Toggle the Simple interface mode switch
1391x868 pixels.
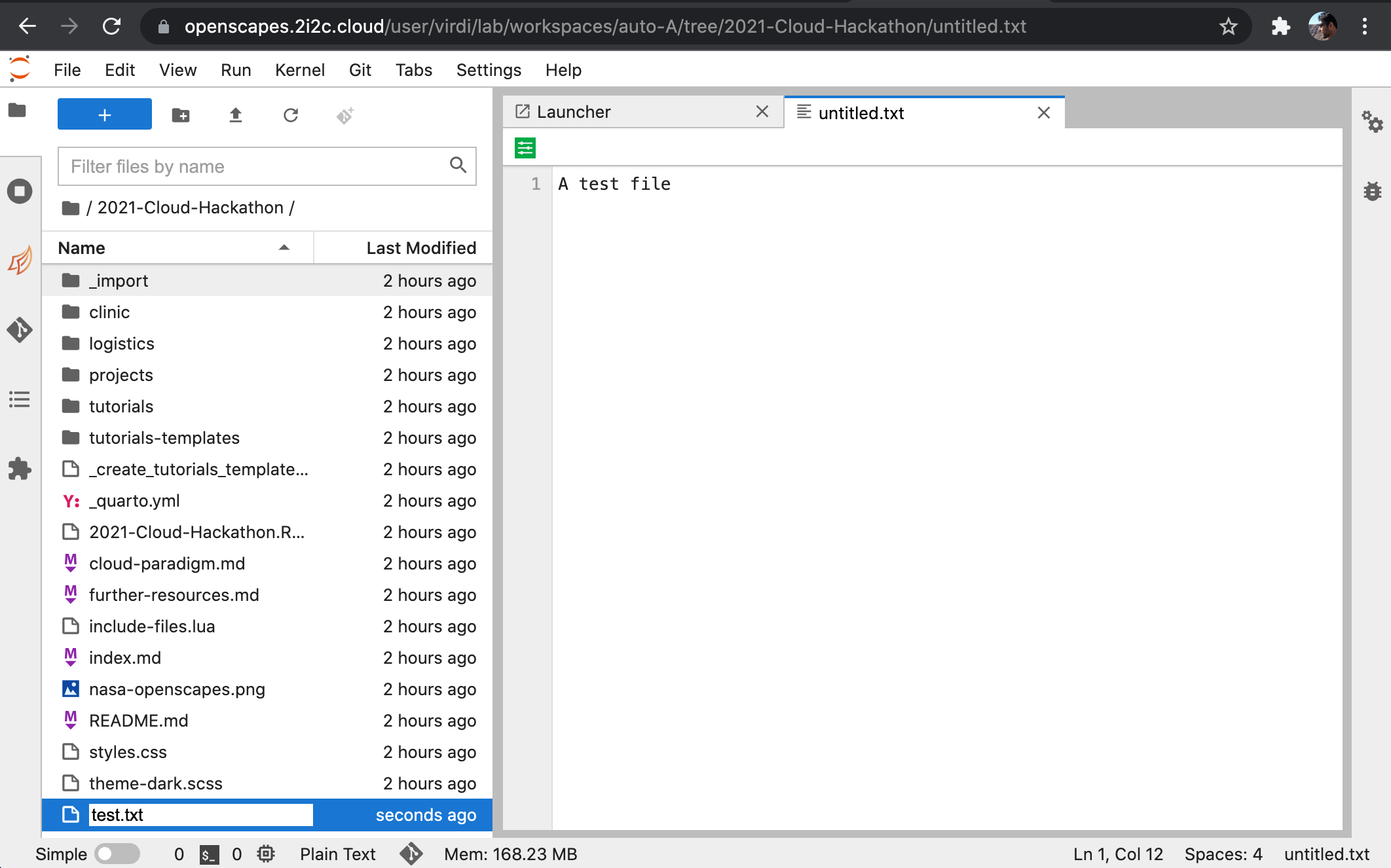[117, 854]
